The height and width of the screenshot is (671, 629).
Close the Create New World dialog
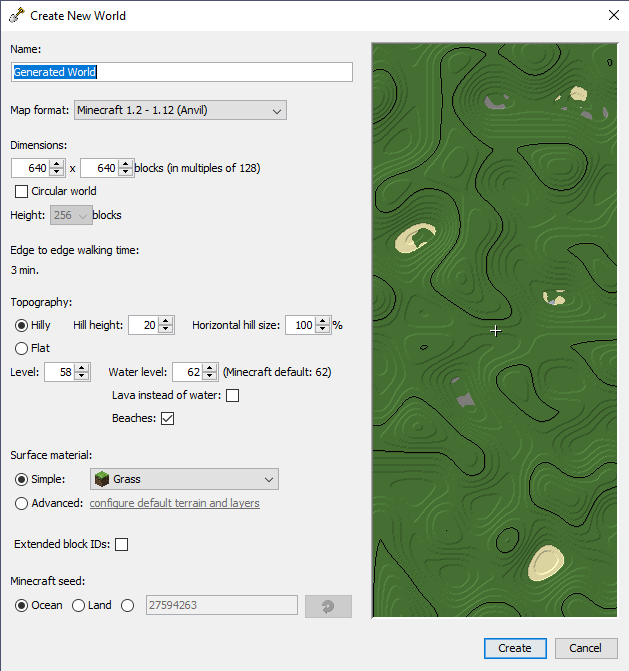click(614, 15)
